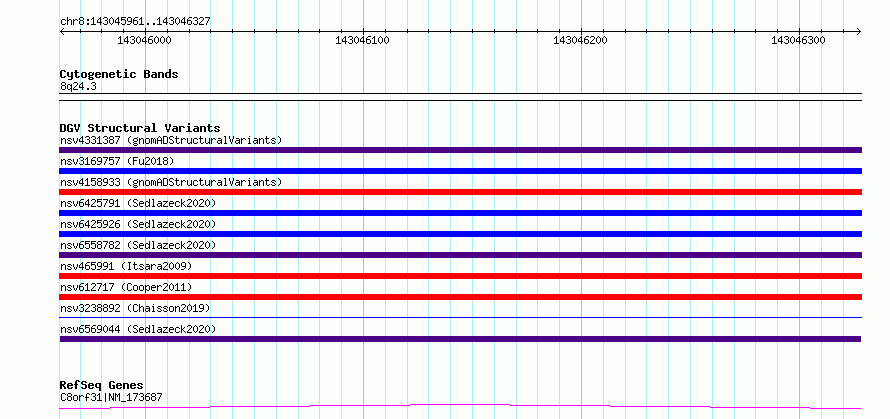The height and width of the screenshot is (419, 890).
Task: Select the 8q24.3 band label
Action: tap(78, 86)
